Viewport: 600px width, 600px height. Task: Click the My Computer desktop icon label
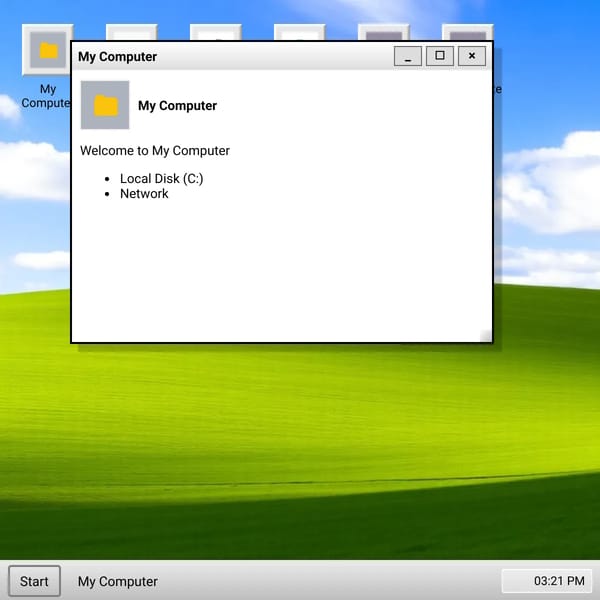coord(46,96)
